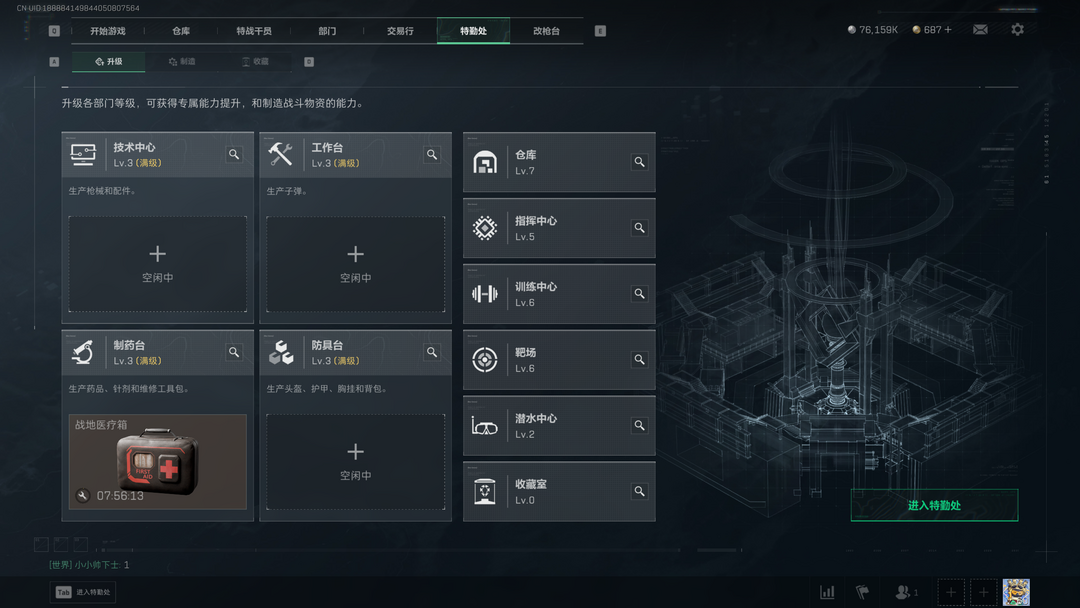
Task: Click magnifier icon for 指挥中心
Action: [x=639, y=228]
